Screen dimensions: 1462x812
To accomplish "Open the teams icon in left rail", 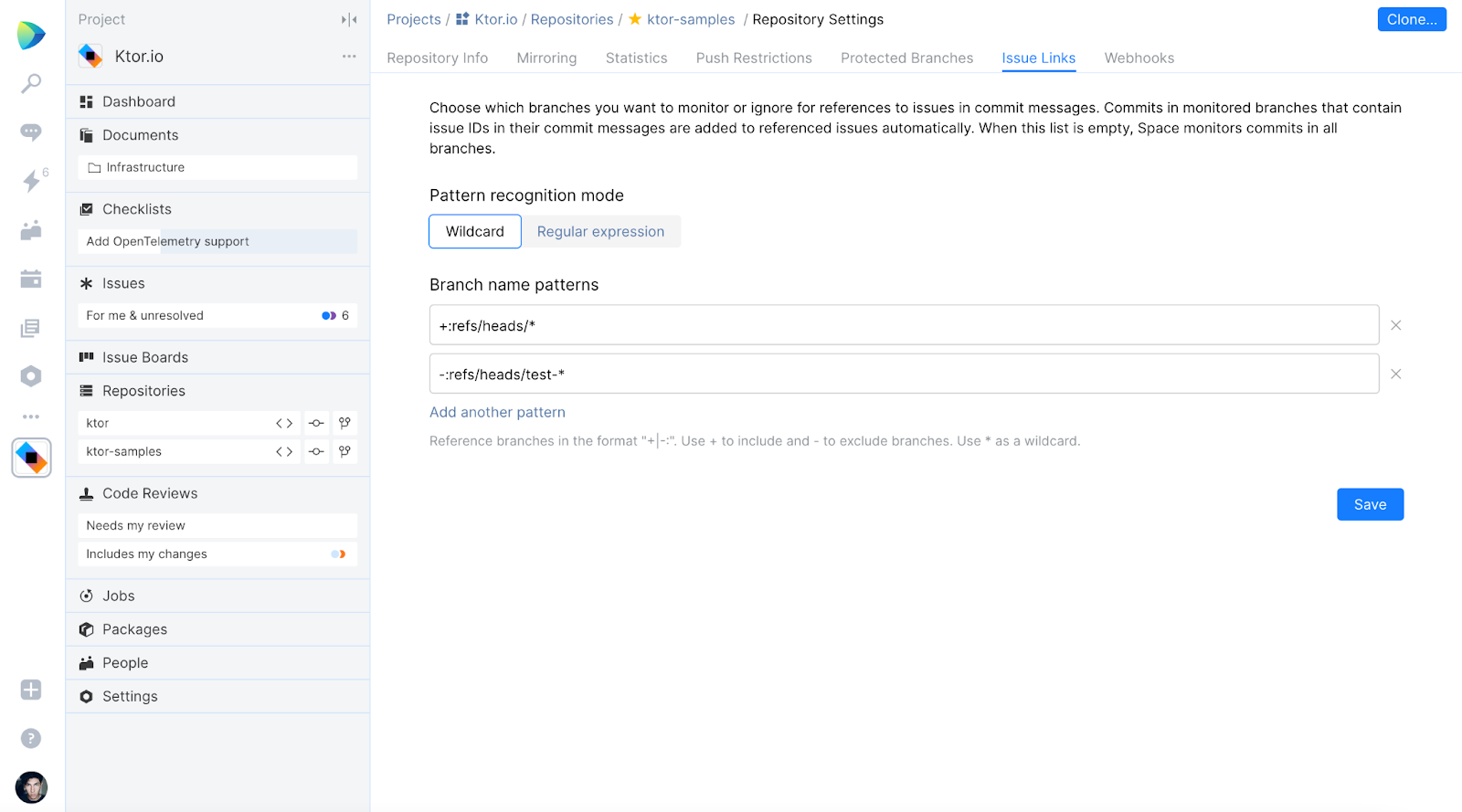I will 31,230.
